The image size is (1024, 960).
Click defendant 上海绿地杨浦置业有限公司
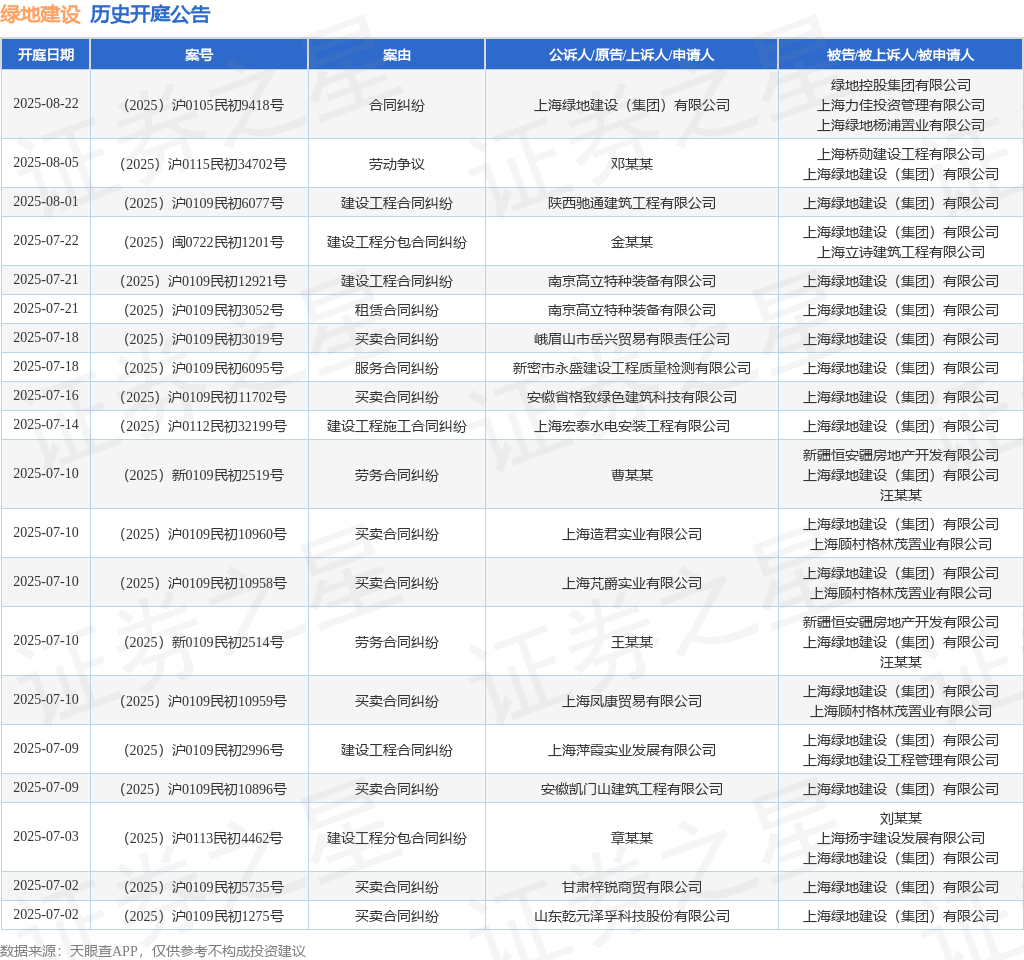901,125
